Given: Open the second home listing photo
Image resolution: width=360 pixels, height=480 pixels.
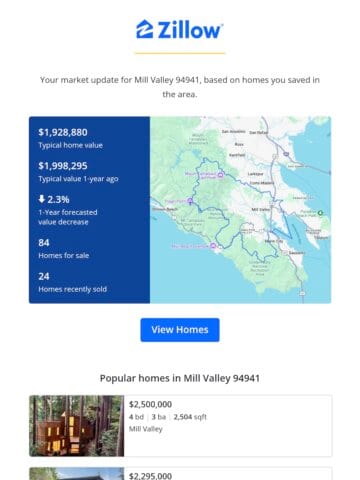Looking at the screenshot, I should coord(77,474).
